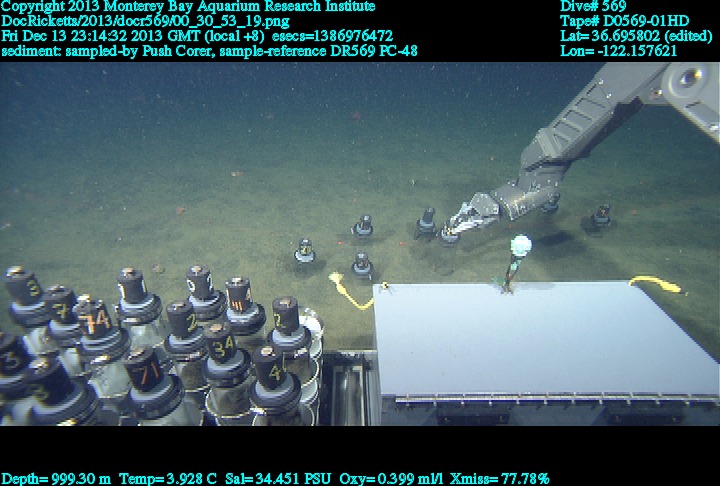Select the Lat=36.695802 (edited) reading
This screenshot has height=486, width=720.
(x=636, y=36)
